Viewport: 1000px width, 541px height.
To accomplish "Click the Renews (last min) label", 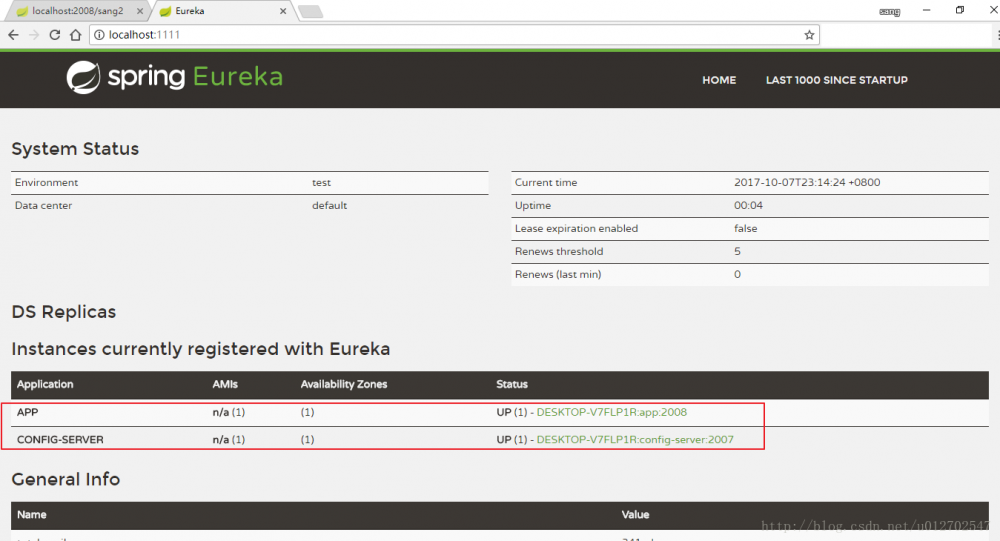I will coord(558,274).
